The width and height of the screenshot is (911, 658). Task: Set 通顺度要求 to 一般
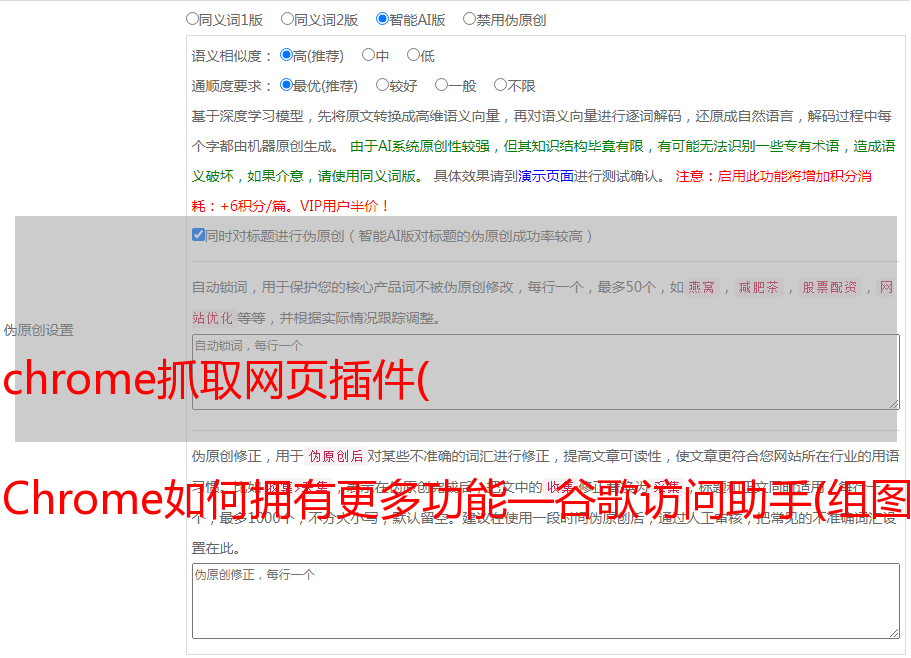click(x=442, y=85)
